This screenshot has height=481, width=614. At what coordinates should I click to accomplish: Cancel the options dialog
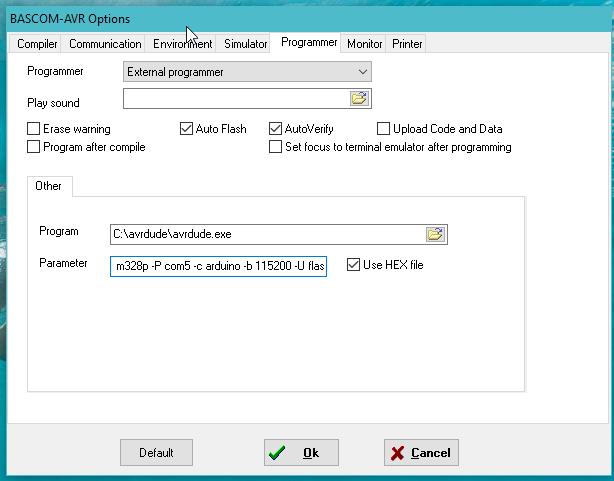[x=421, y=452]
